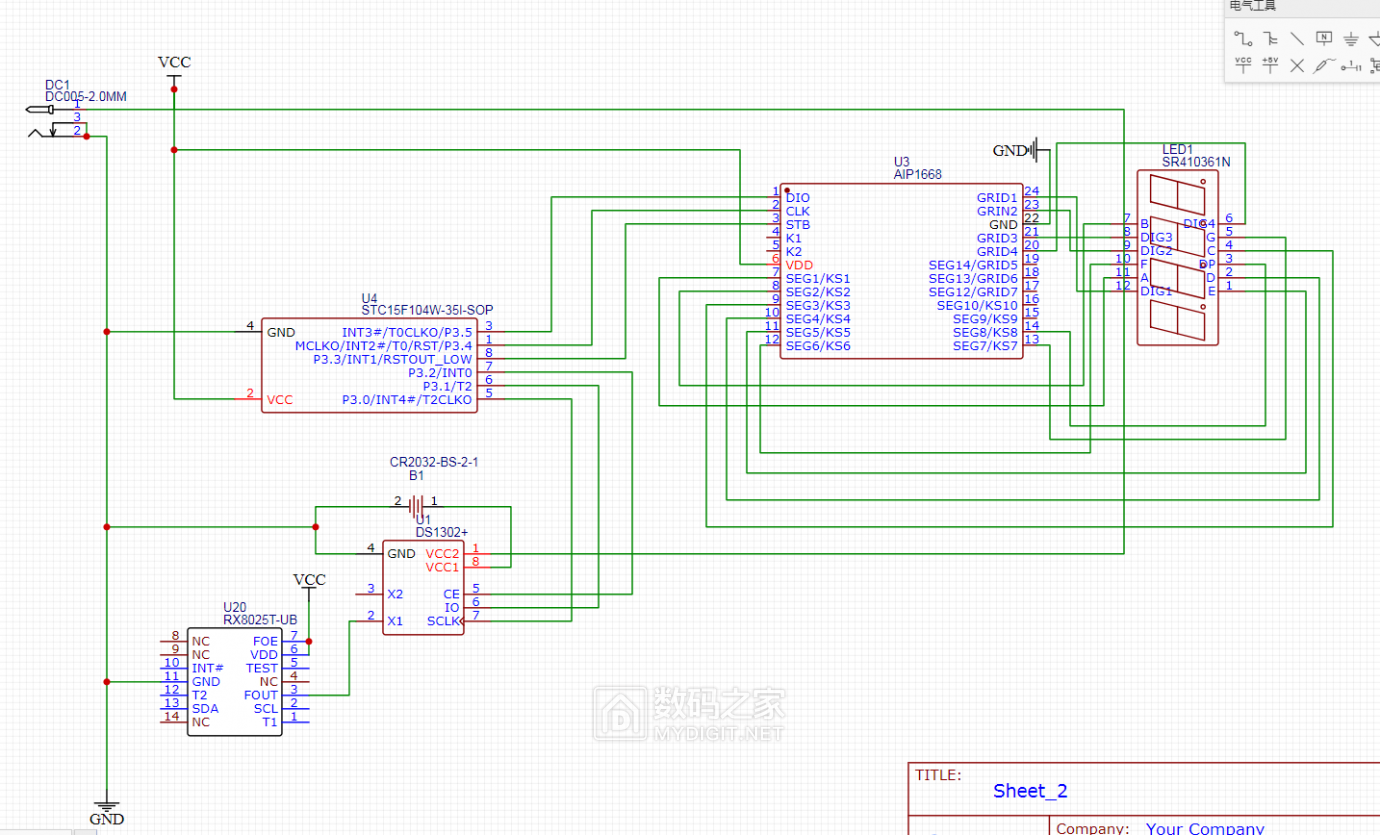Select the DC1 power jack symbol
This screenshot has width=1380, height=835.
point(55,120)
